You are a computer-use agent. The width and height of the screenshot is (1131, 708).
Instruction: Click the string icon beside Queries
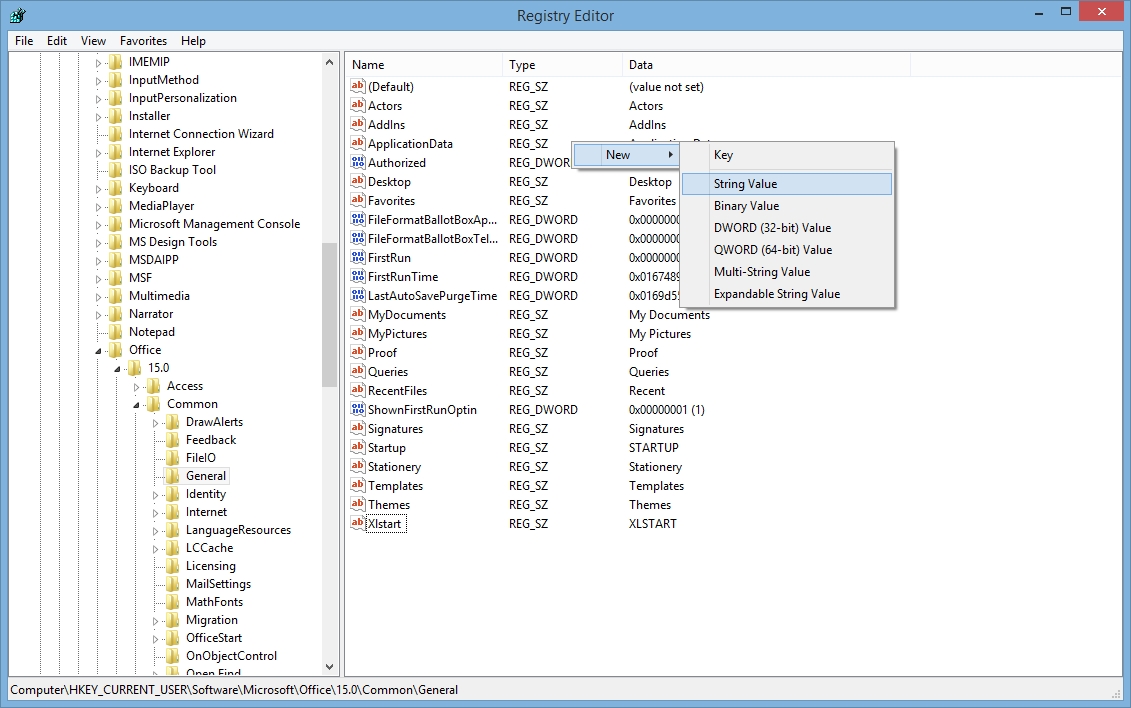[x=358, y=371]
